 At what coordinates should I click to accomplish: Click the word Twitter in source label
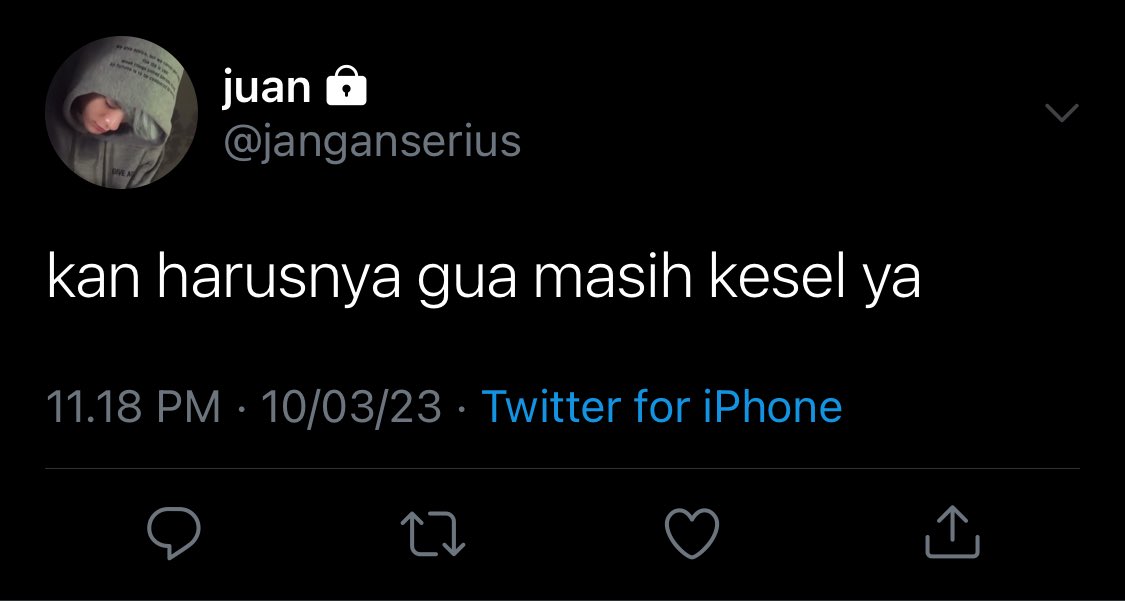pyautogui.click(x=554, y=407)
